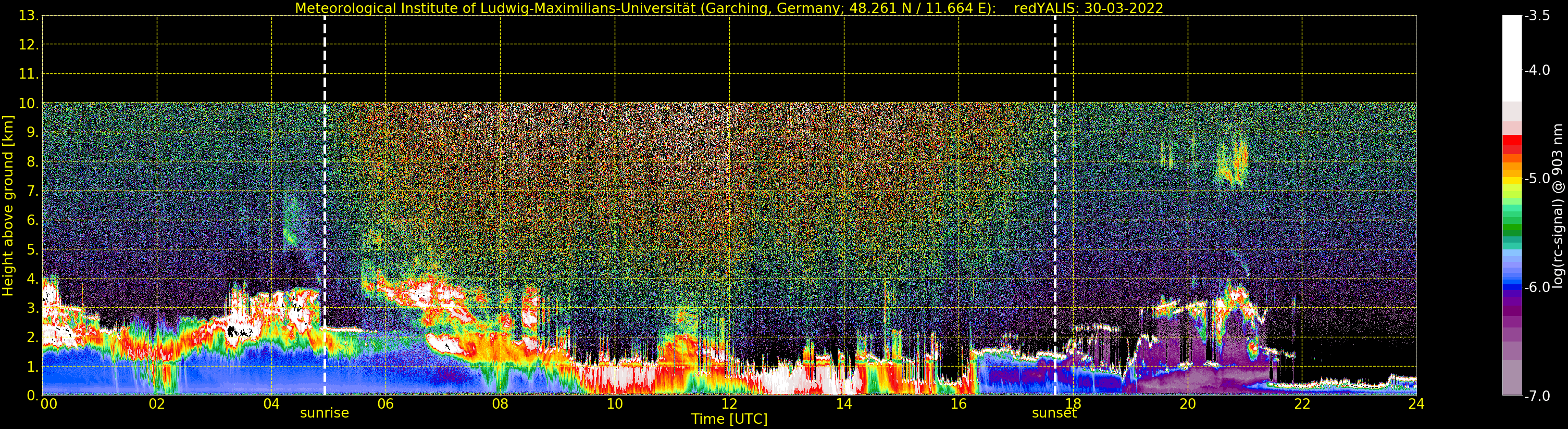This screenshot has height=429, width=1568.
Task: Click height tick label 7.
Action: point(33,191)
